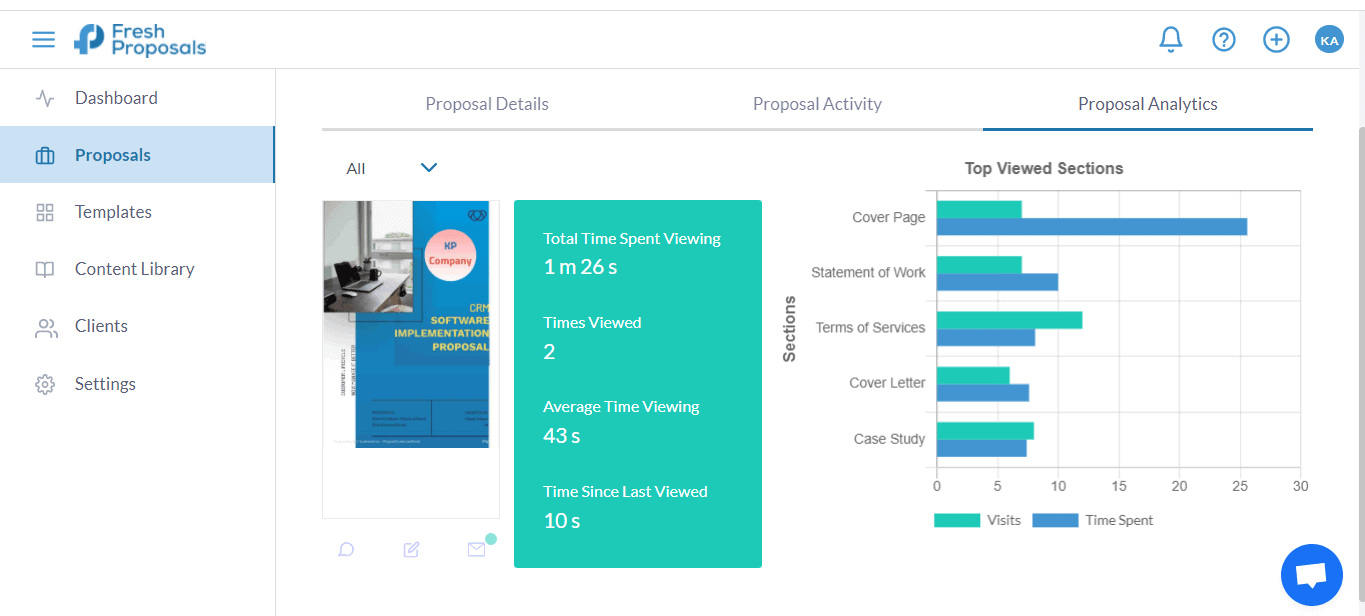Toggle Visits series in chart legend
This screenshot has height=616, width=1365.
click(x=977, y=520)
